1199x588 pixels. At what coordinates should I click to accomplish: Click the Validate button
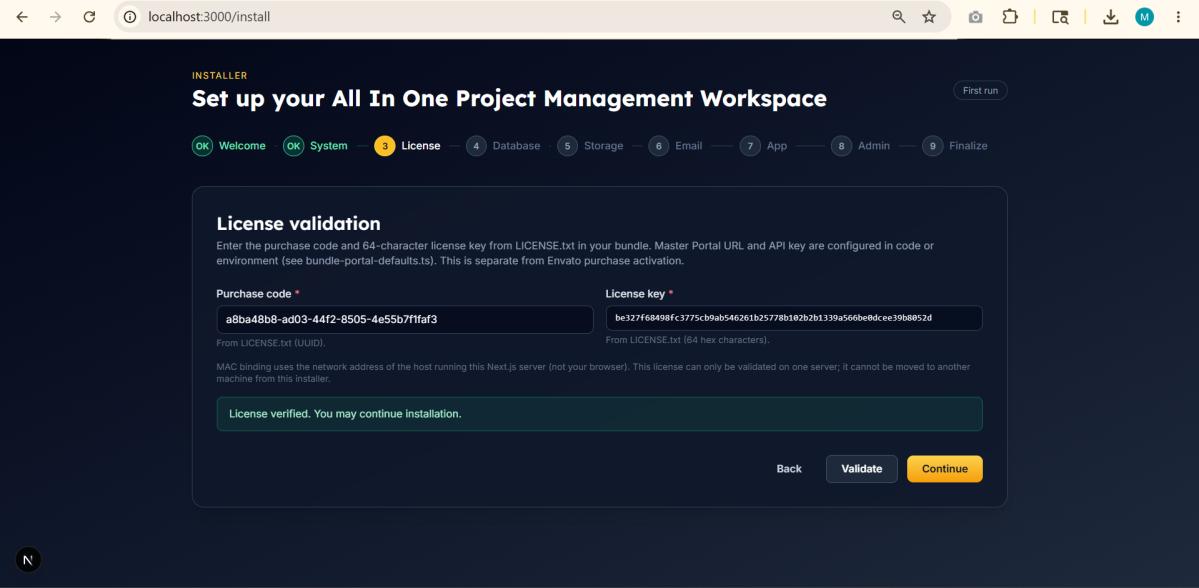coord(862,469)
